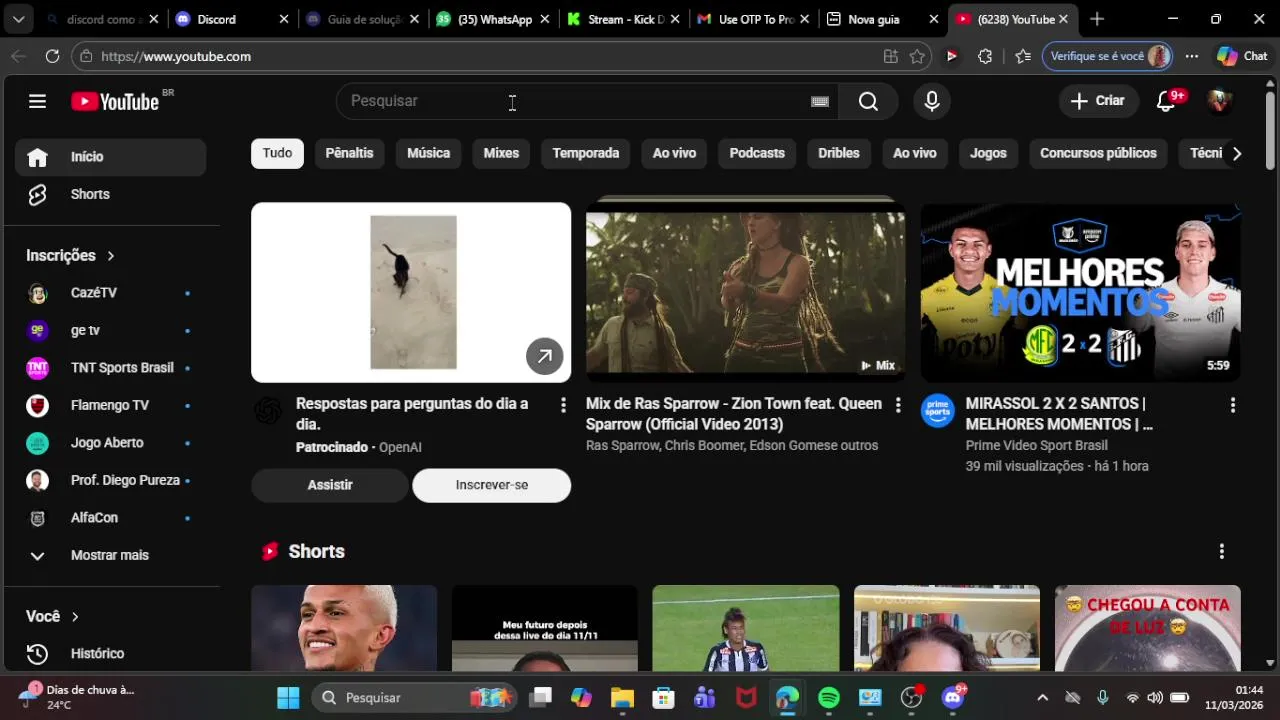Select the Jogos filter chip
Image resolution: width=1280 pixels, height=720 pixels.
pos(988,153)
